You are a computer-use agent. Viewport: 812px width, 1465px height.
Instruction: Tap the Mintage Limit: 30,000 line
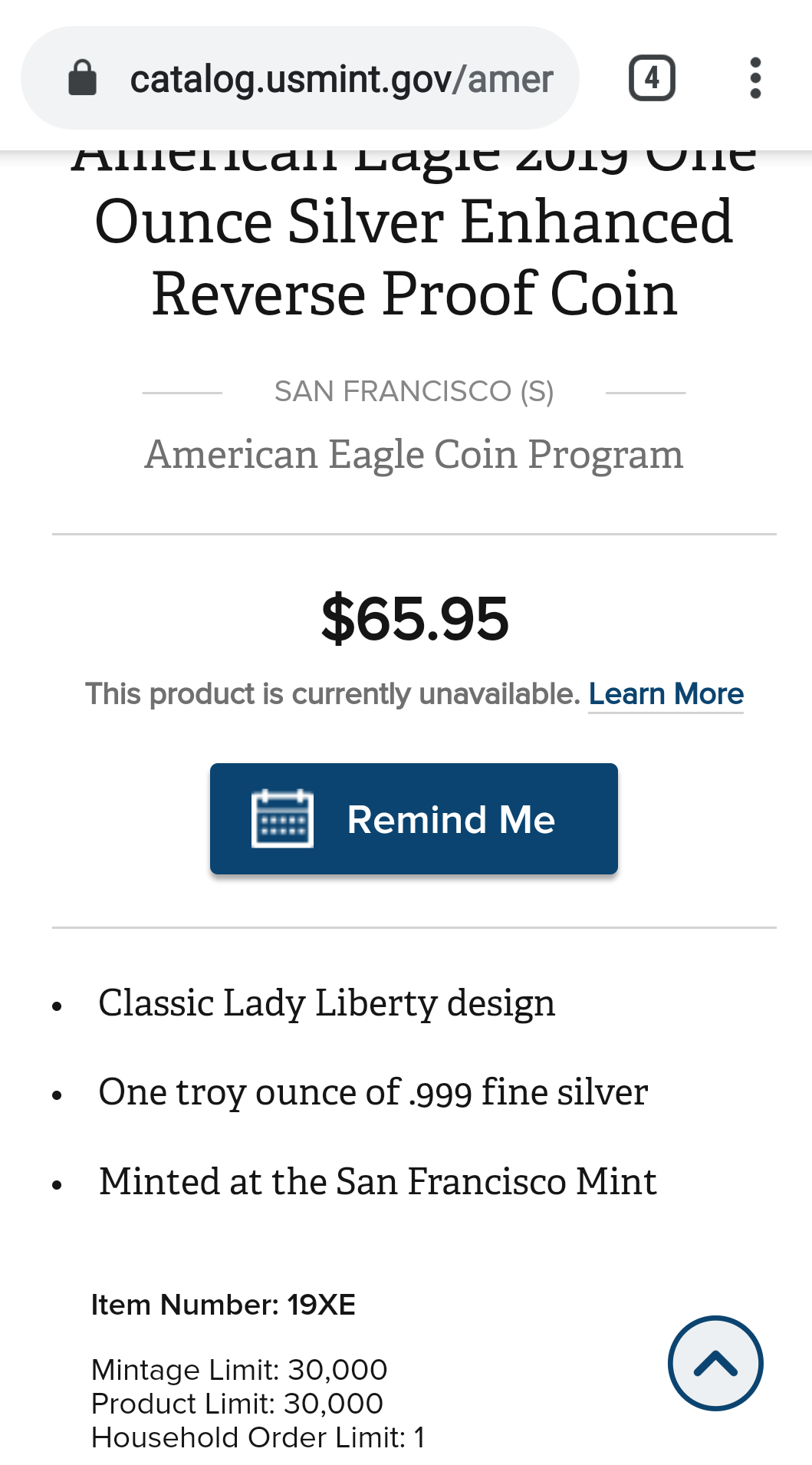[239, 1370]
